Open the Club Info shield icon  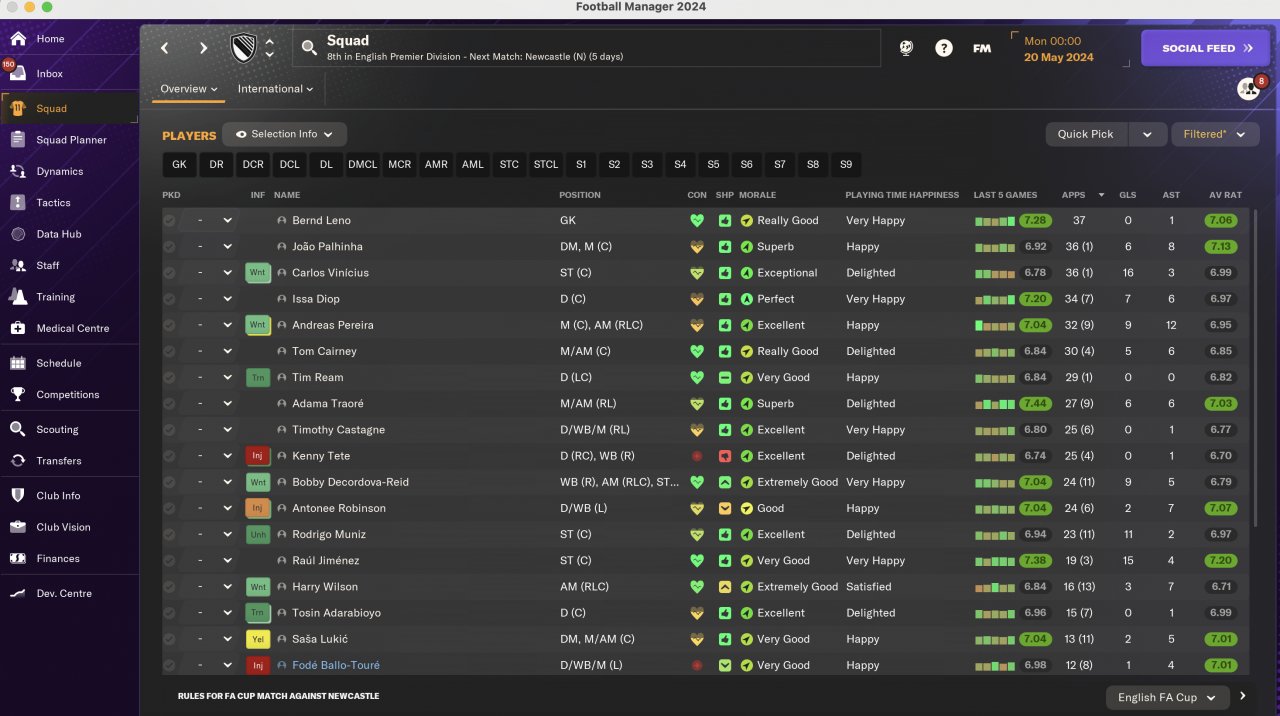18,496
